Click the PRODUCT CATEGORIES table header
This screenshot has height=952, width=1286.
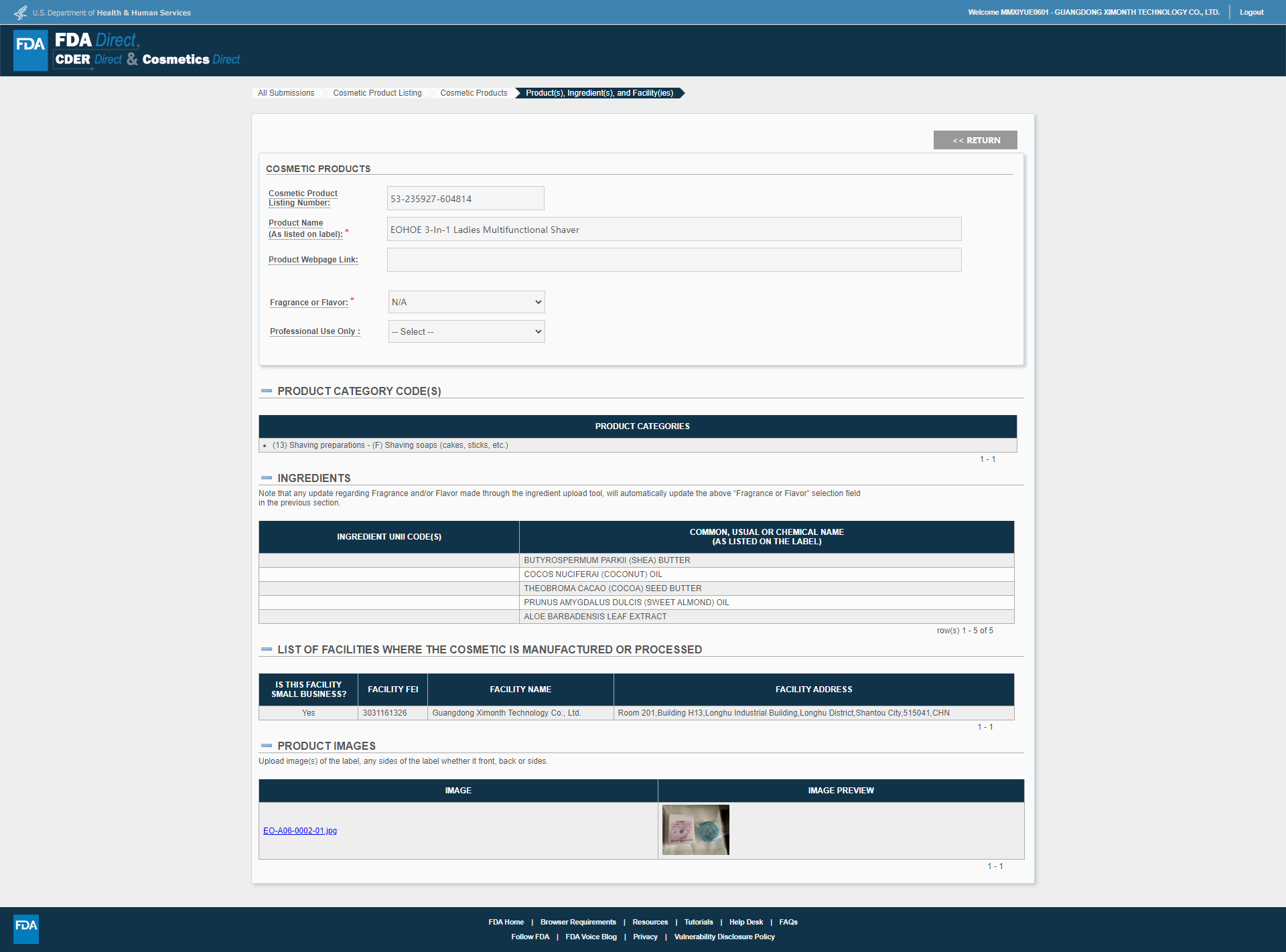pyautogui.click(x=638, y=426)
